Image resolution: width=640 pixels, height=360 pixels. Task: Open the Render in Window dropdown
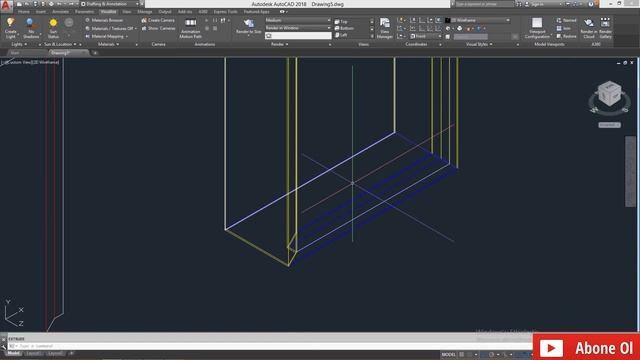point(298,28)
